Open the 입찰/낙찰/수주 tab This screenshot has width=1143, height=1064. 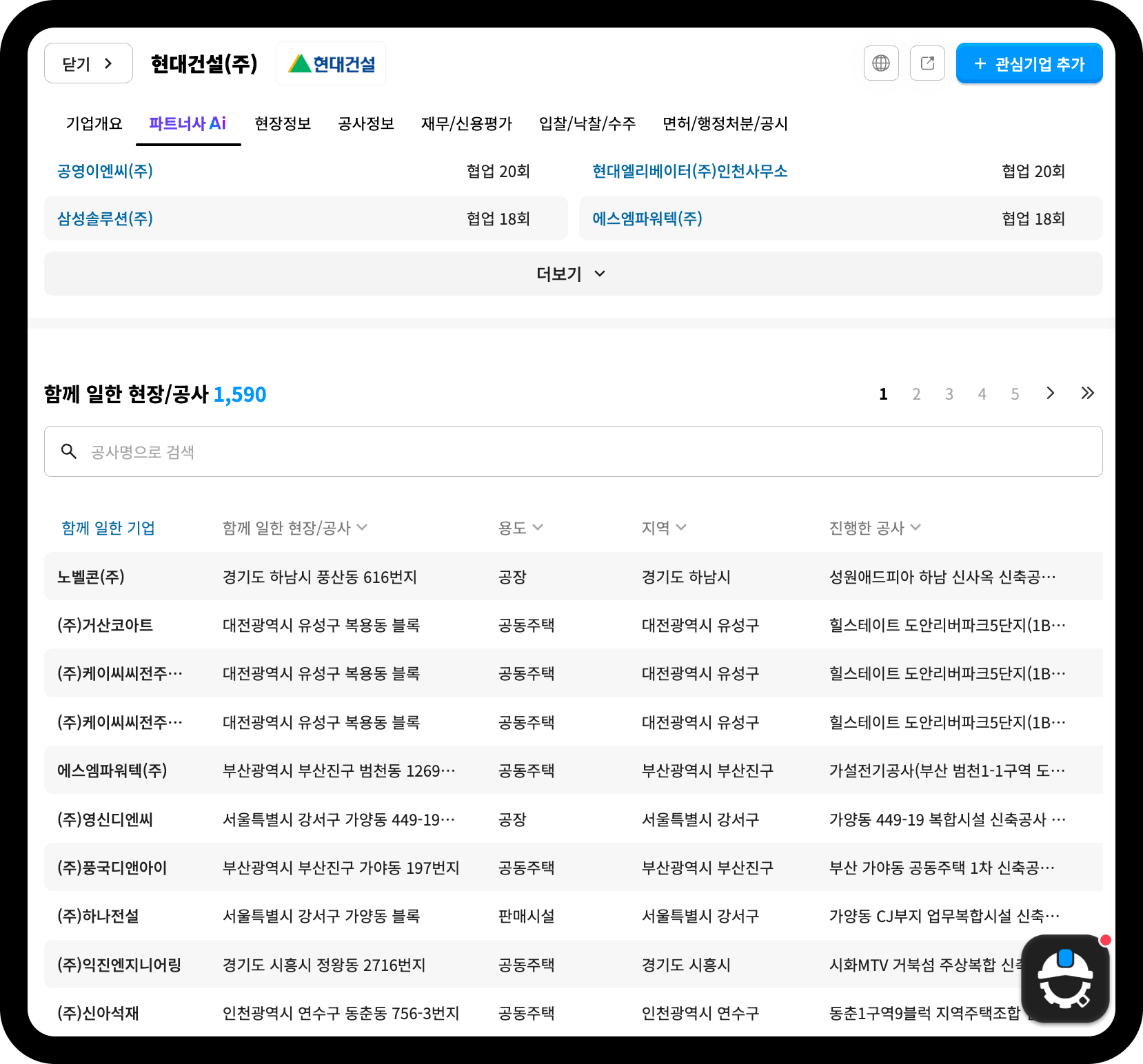coord(587,123)
